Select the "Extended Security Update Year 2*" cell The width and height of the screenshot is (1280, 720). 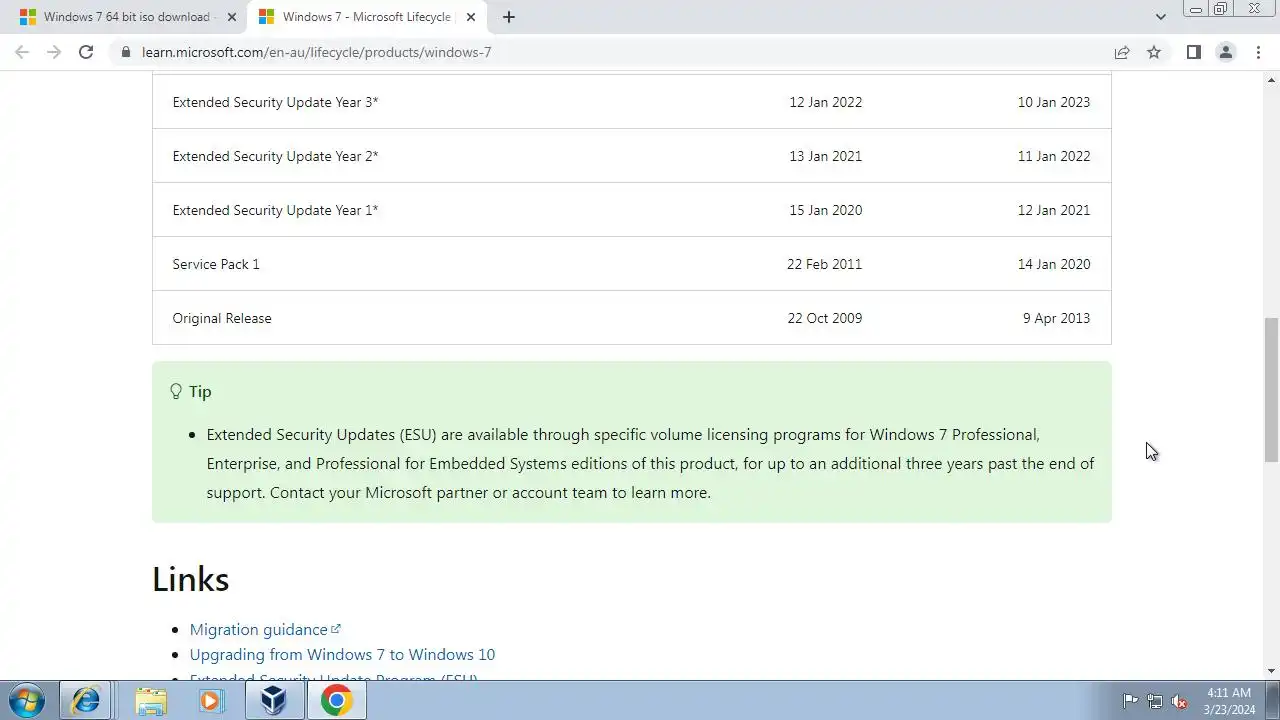[275, 156]
